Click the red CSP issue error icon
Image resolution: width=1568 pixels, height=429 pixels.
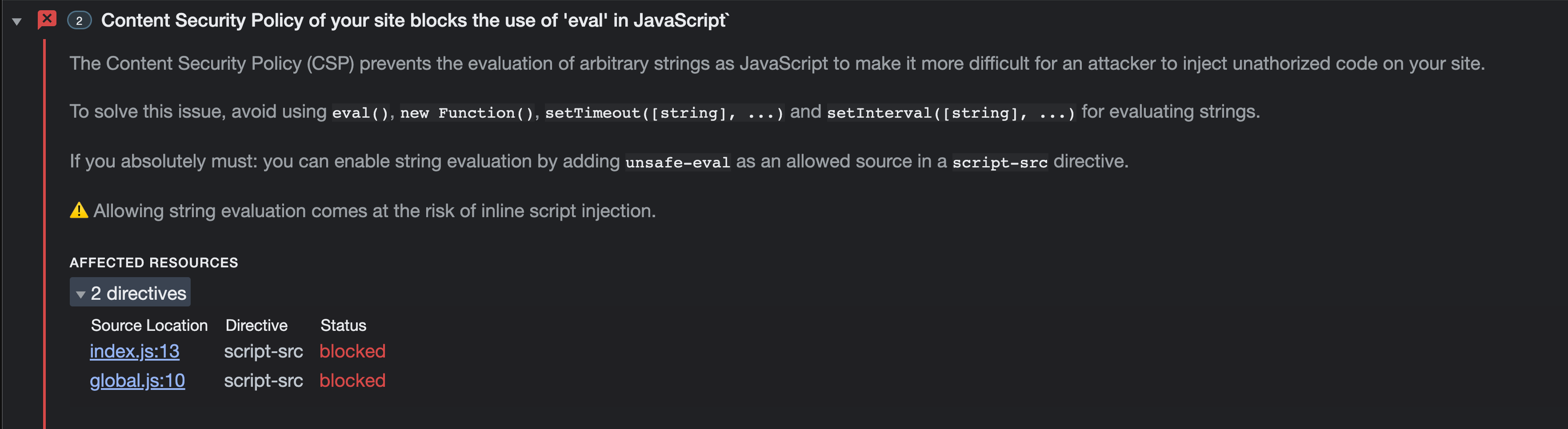click(47, 20)
